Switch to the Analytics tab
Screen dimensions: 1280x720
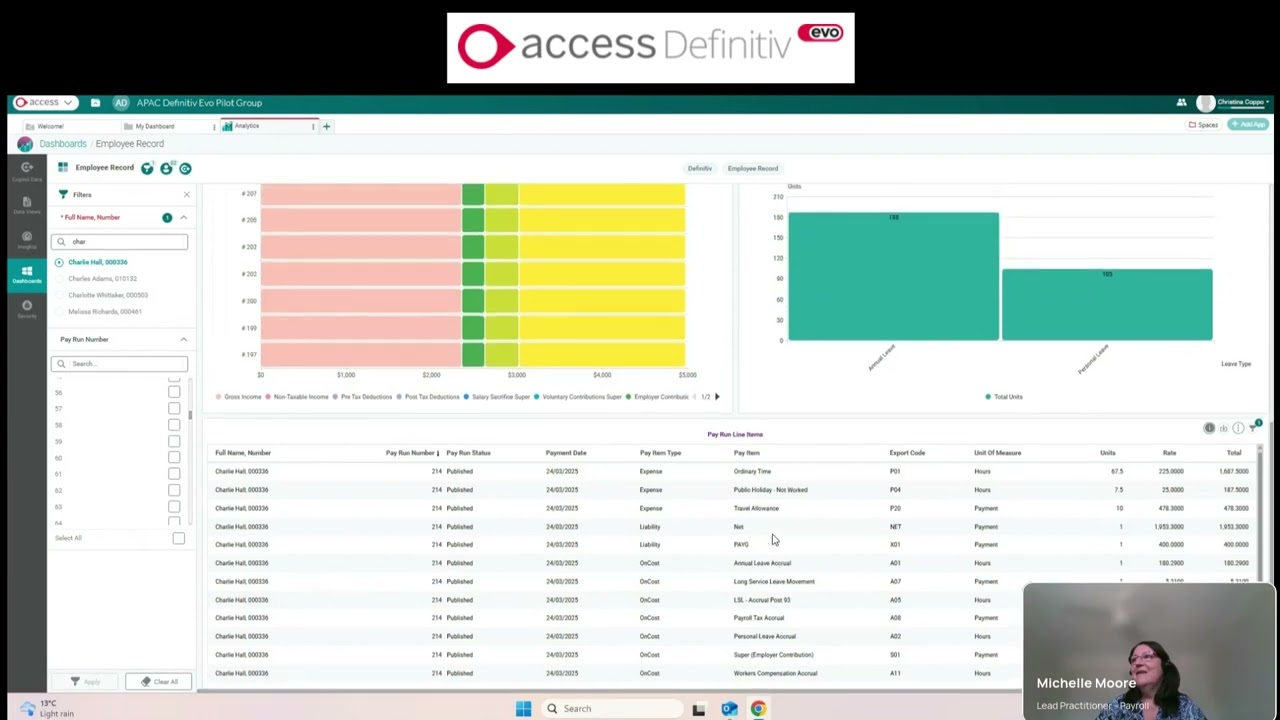(246, 126)
